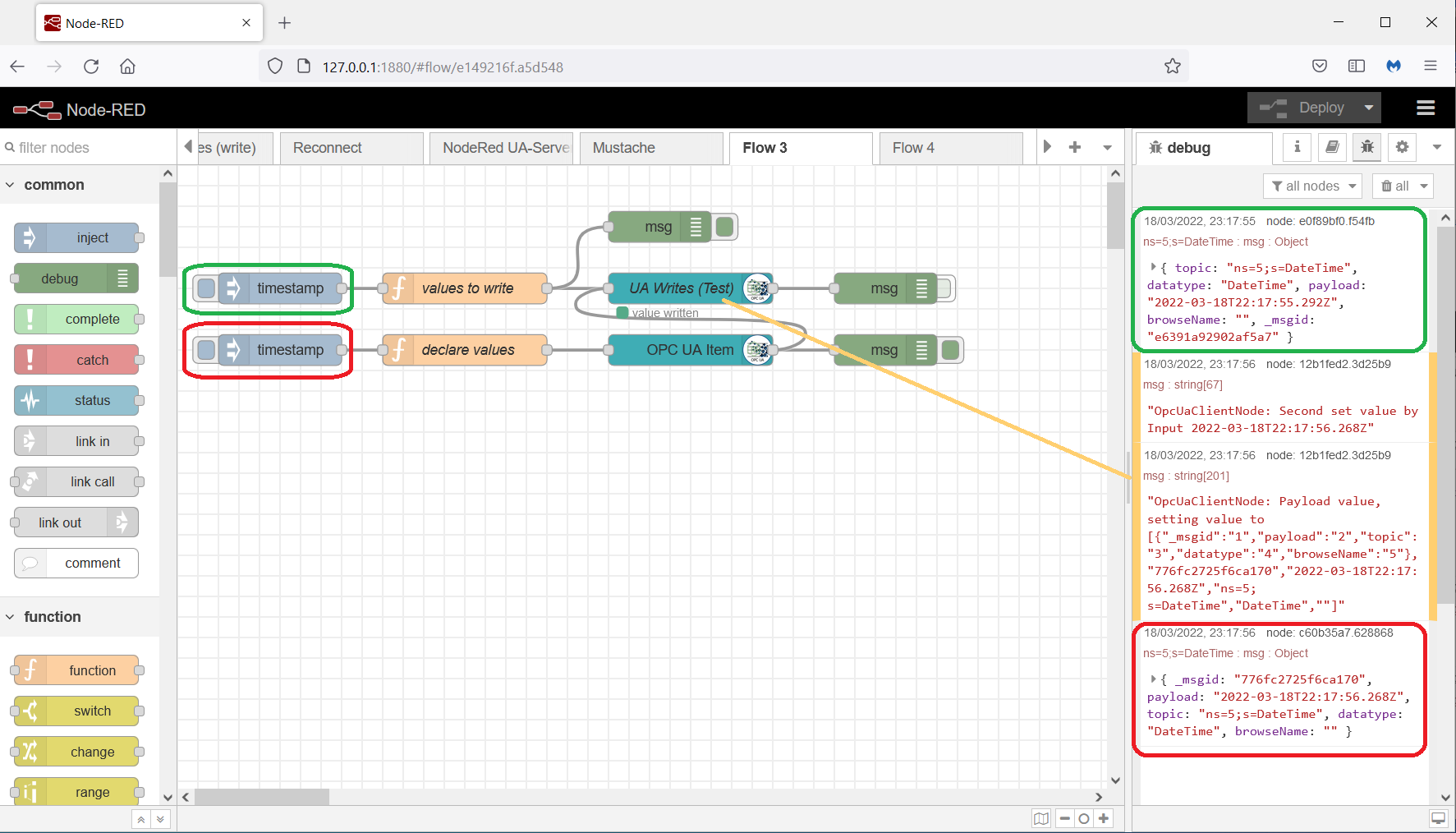
Task: Open a new browser tab
Action: [284, 23]
